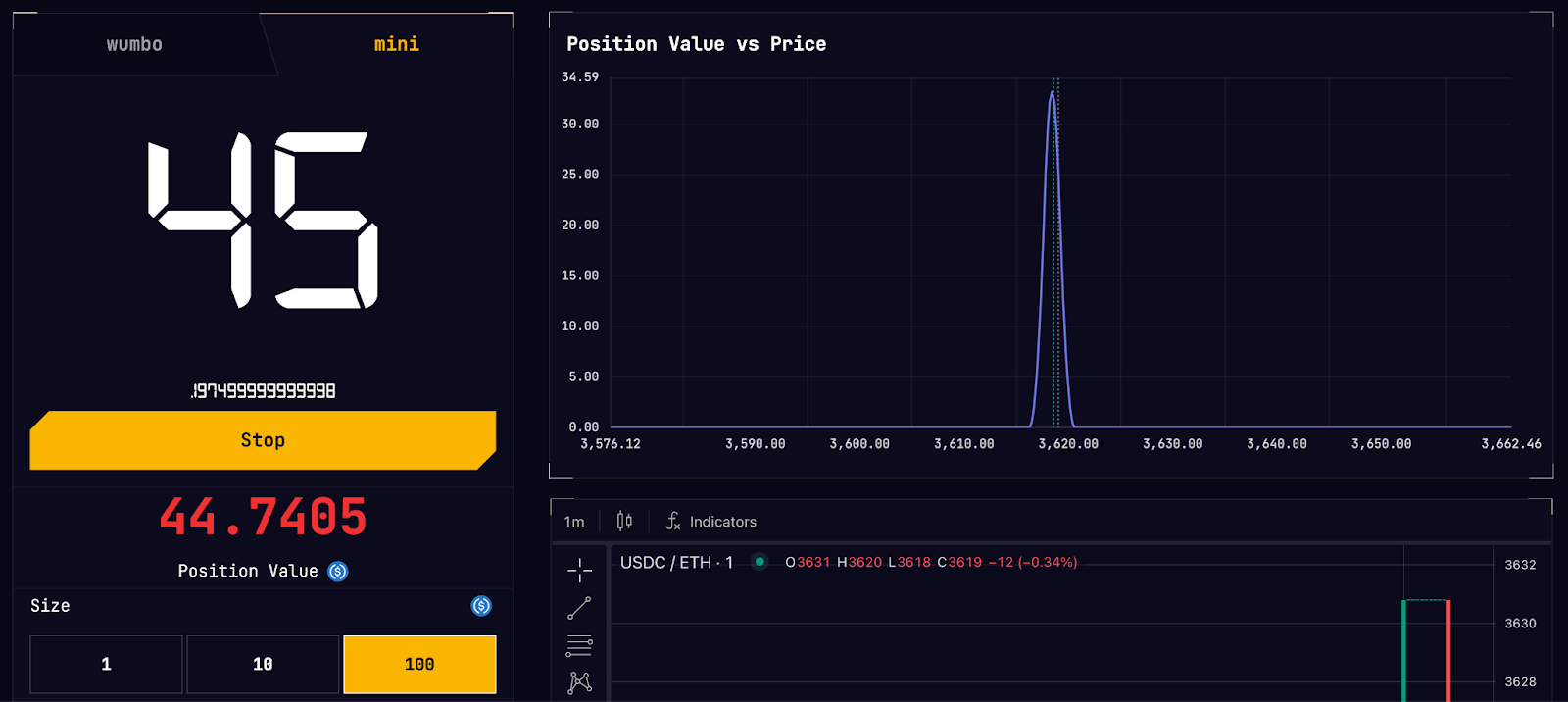
Task: Select the pattern drawing tool
Action: pyautogui.click(x=579, y=682)
